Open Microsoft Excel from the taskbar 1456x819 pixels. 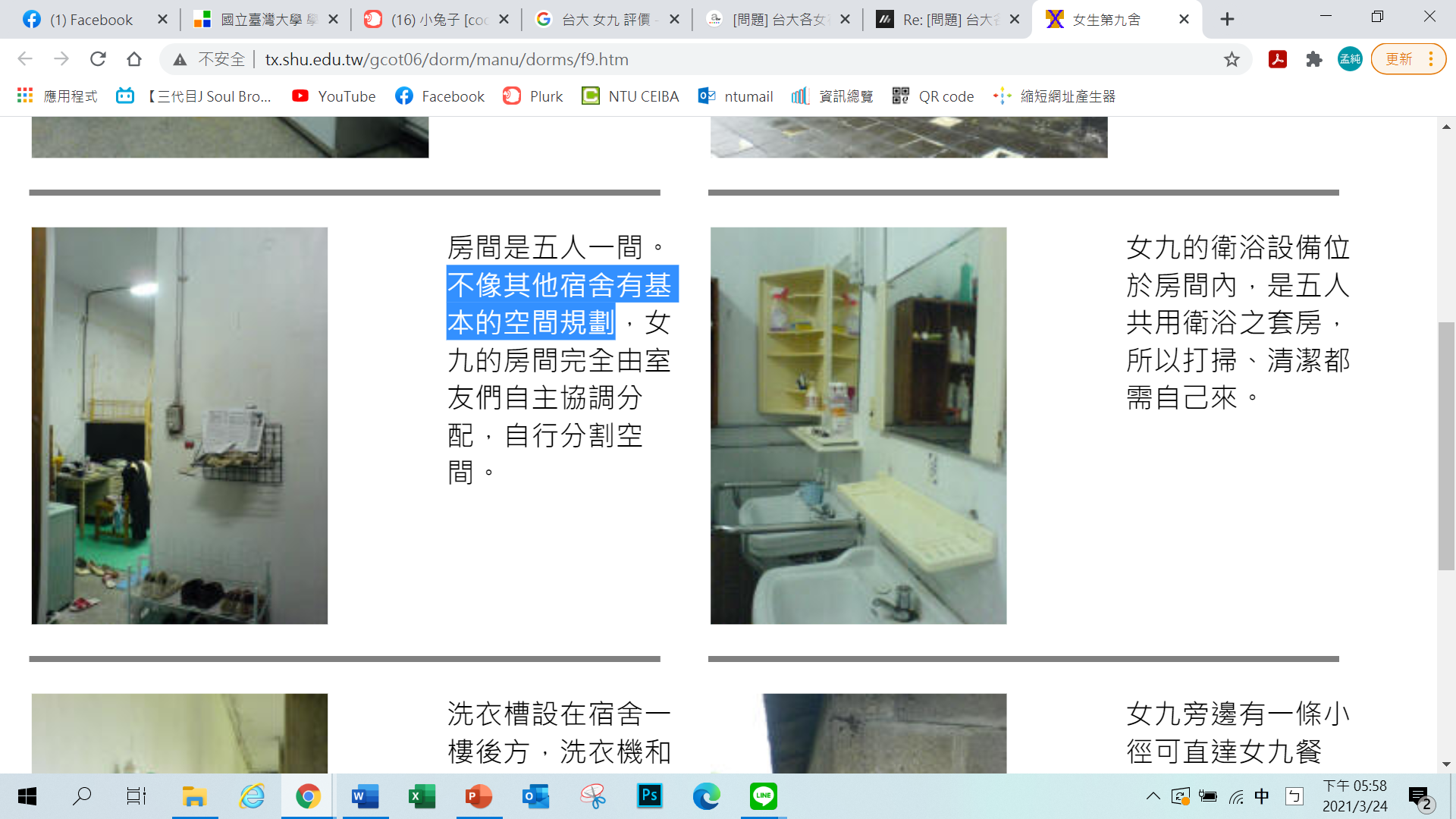422,796
